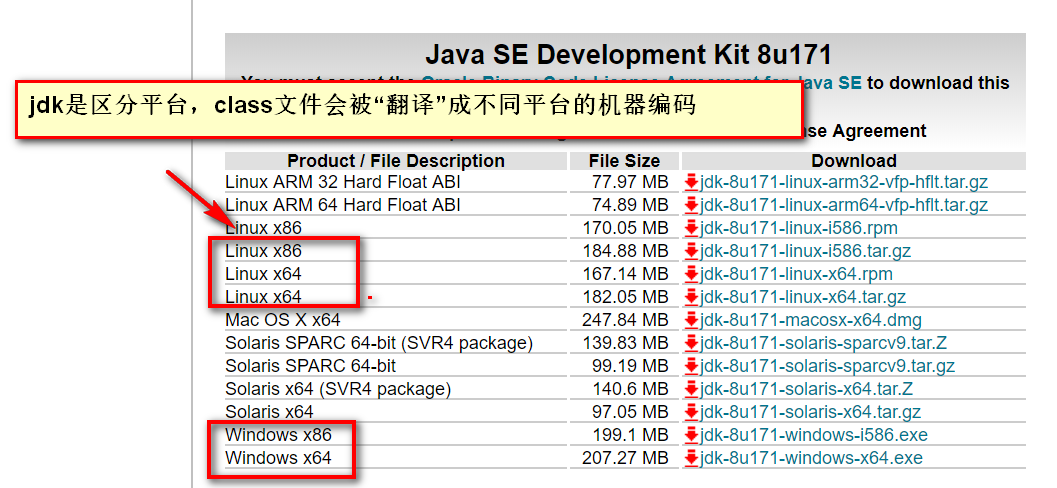Image resolution: width=1057 pixels, height=488 pixels.
Task: Download jdk-8u171-linux-x64.rpm package
Action: [796, 274]
